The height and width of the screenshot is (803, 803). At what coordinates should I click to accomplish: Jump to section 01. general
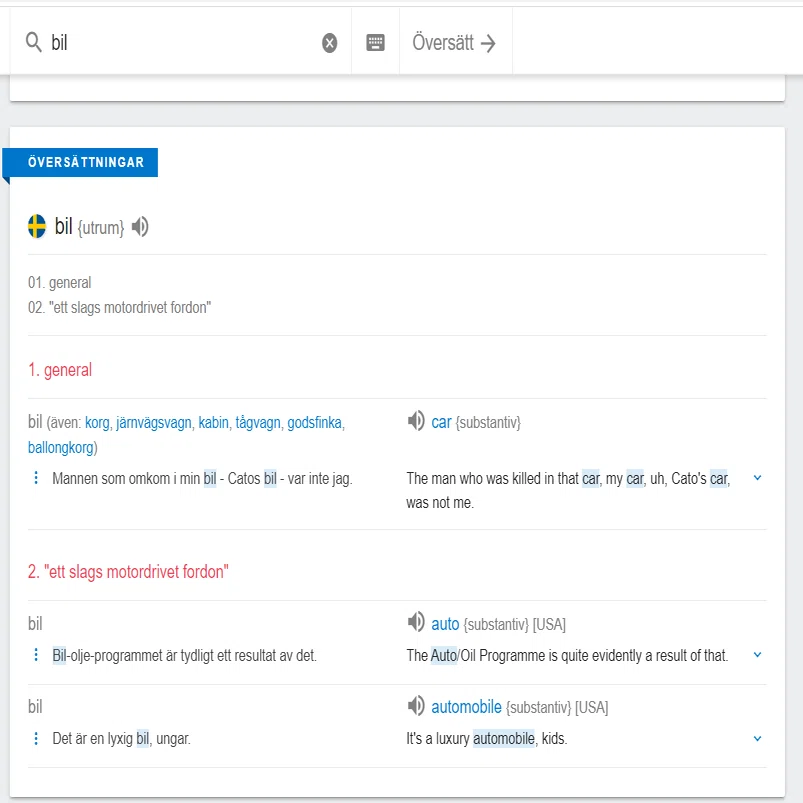pyautogui.click(x=59, y=282)
